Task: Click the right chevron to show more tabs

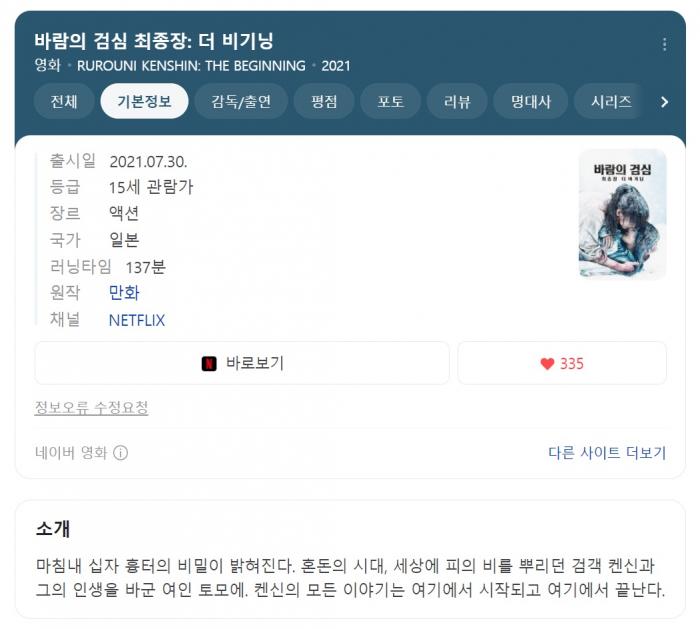Action: (x=664, y=102)
